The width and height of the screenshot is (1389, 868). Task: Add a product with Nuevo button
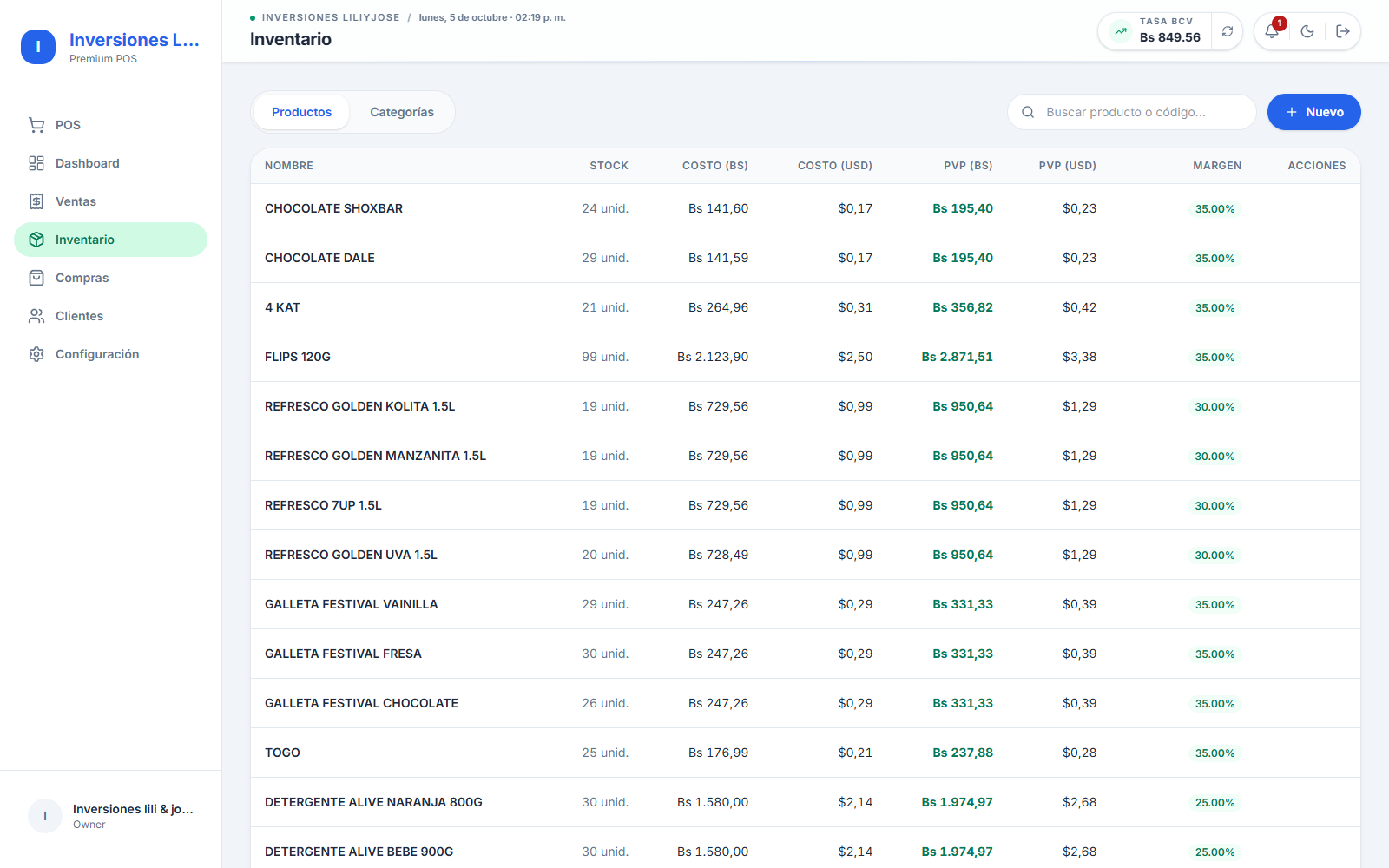[1313, 112]
